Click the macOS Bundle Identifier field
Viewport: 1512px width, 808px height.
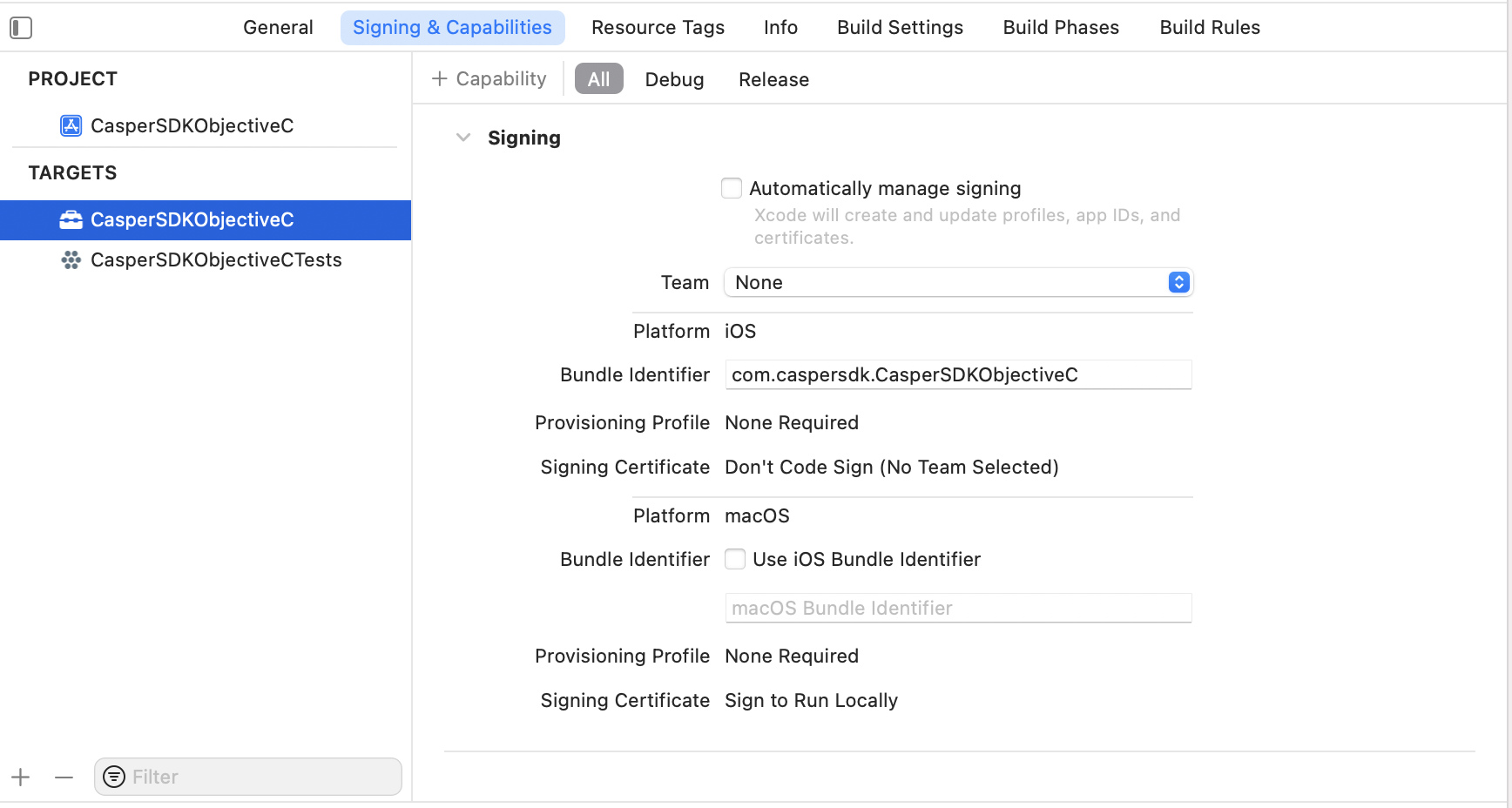[x=958, y=608]
